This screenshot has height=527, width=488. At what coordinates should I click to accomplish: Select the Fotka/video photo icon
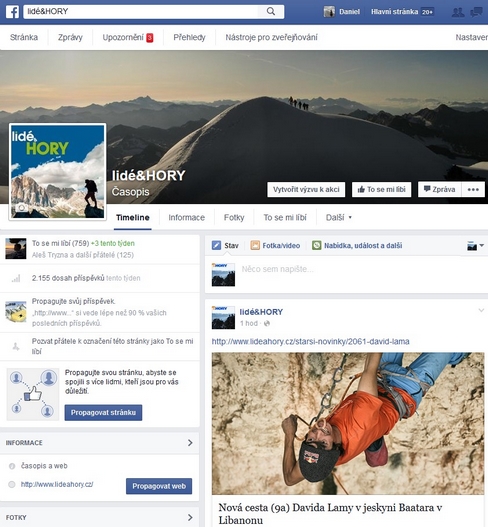pyautogui.click(x=255, y=245)
